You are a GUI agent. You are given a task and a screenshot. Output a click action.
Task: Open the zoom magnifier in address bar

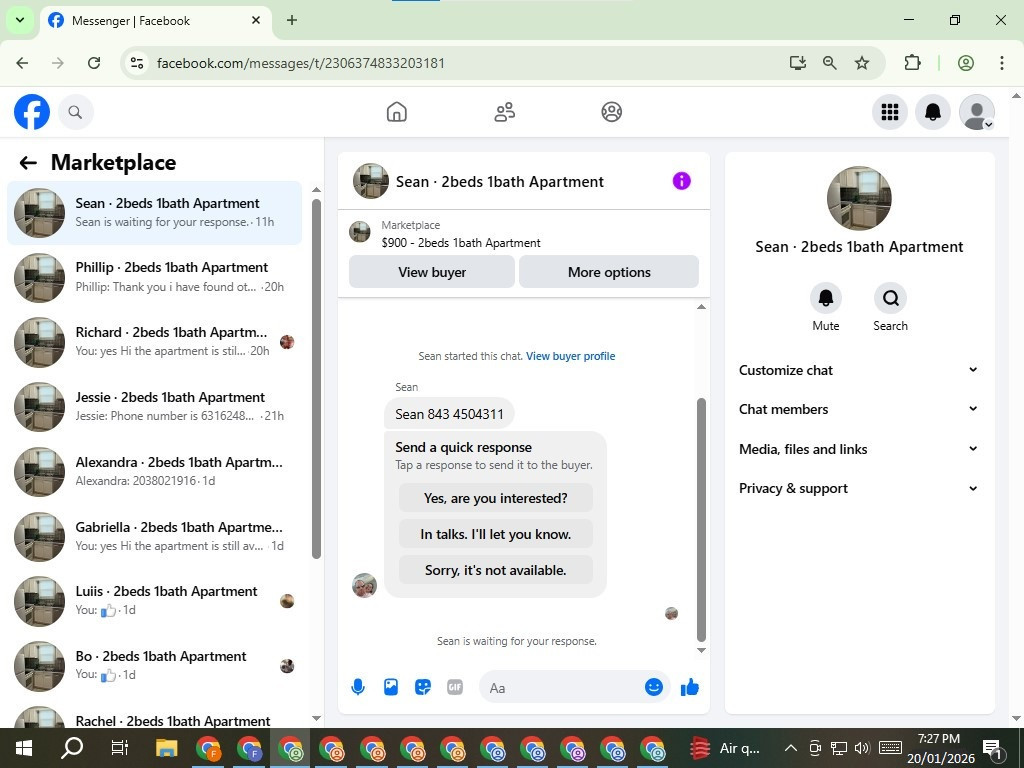(x=829, y=63)
